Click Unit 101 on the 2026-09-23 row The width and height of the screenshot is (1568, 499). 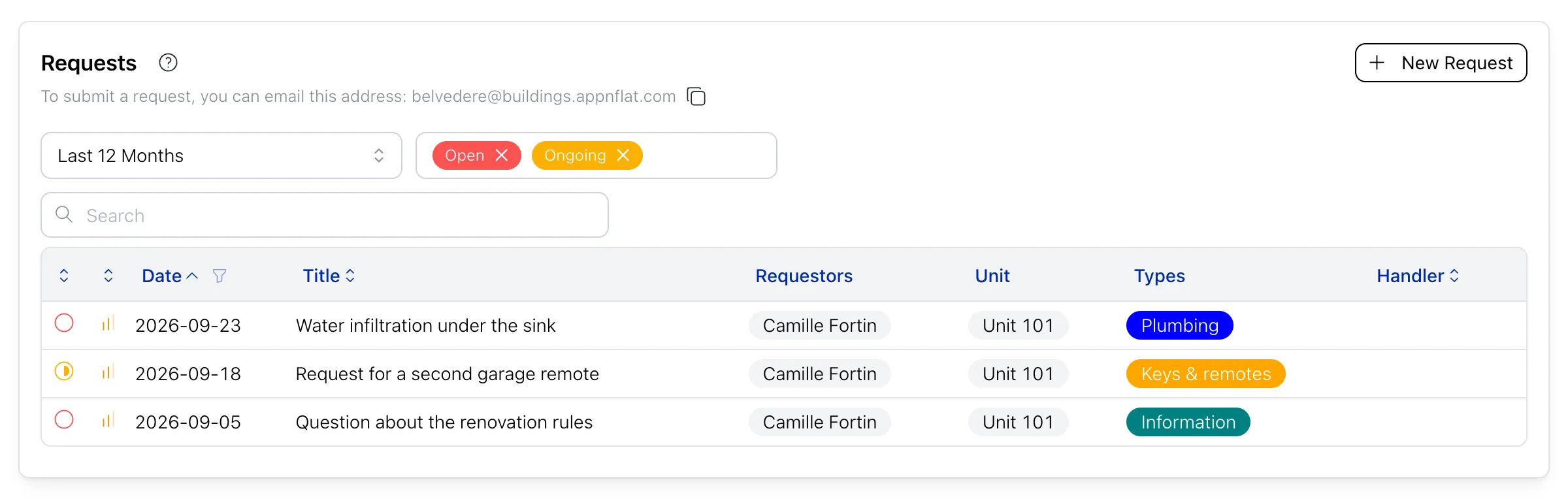point(1018,325)
